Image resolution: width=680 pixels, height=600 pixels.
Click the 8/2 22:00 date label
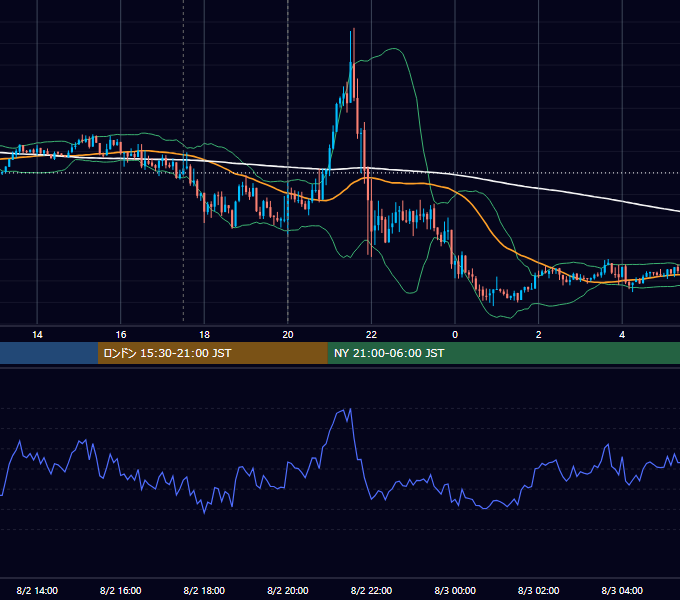point(371,590)
